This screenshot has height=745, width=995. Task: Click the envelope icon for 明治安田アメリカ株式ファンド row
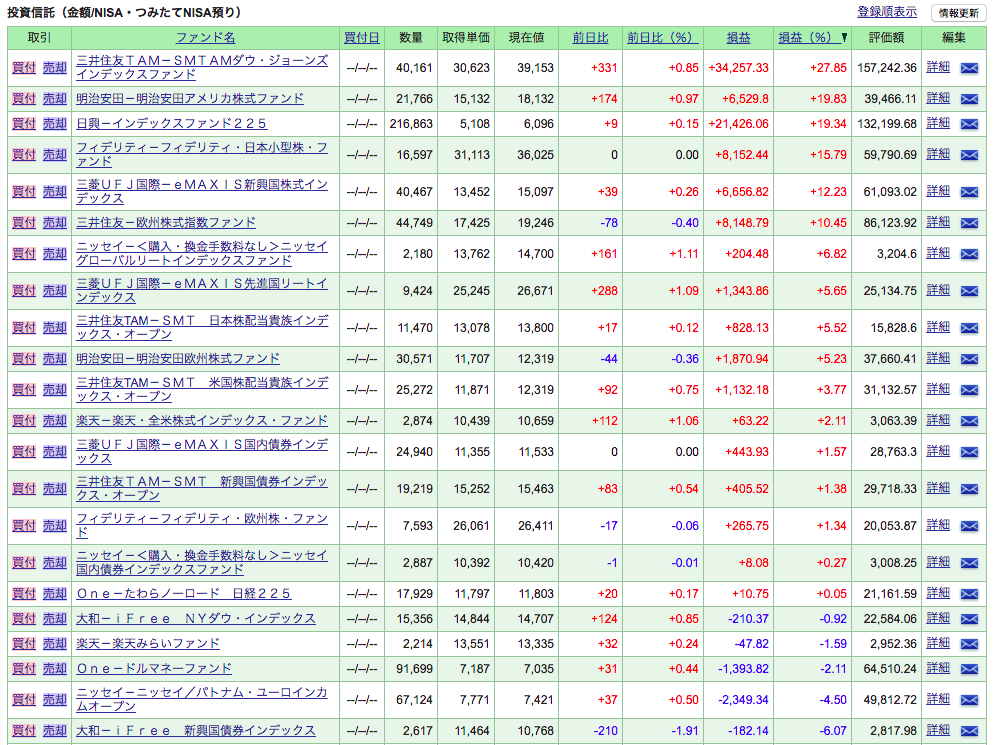pyautogui.click(x=969, y=99)
